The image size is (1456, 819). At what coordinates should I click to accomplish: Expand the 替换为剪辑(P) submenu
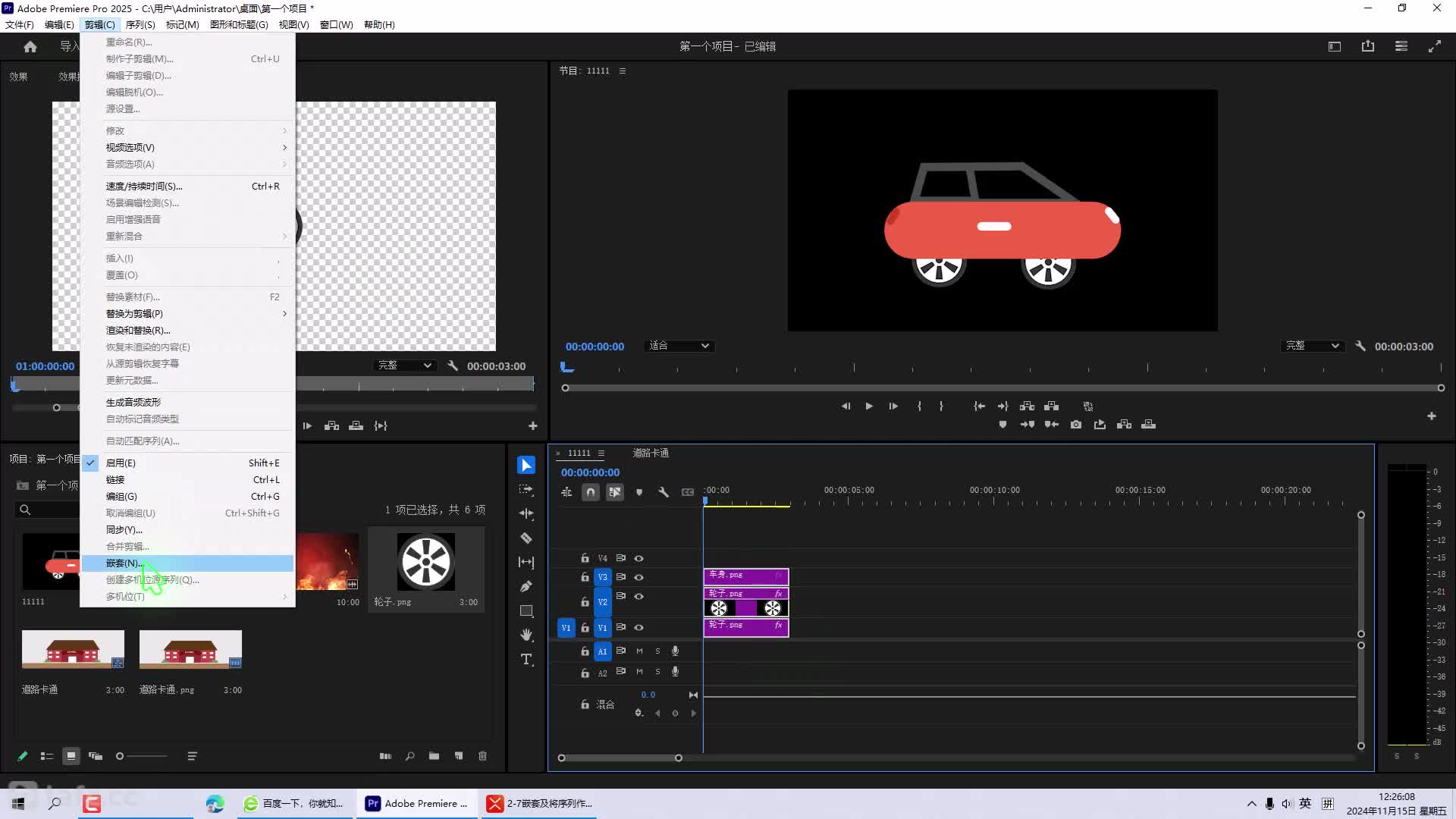pos(187,313)
